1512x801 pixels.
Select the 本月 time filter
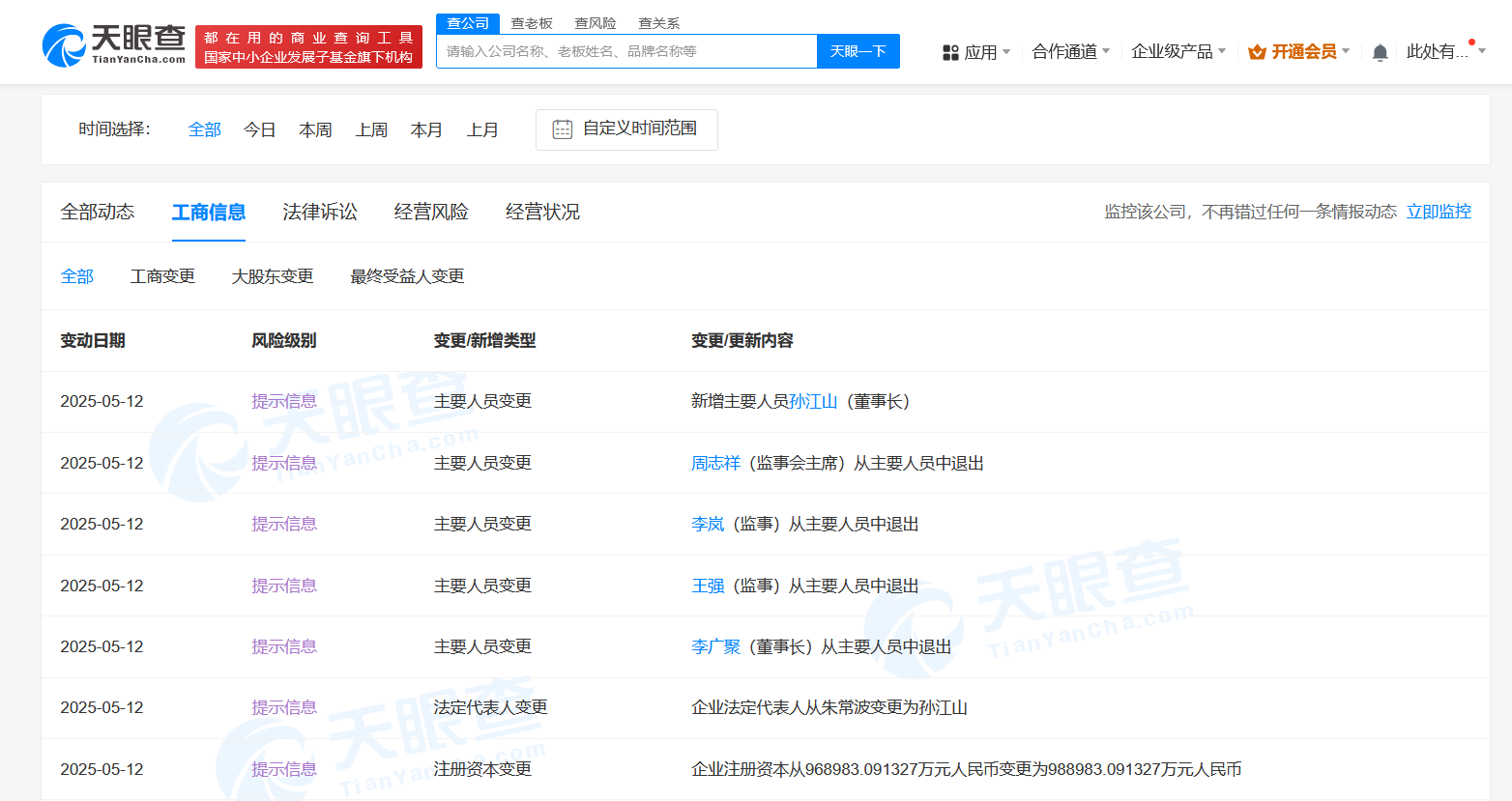click(426, 129)
